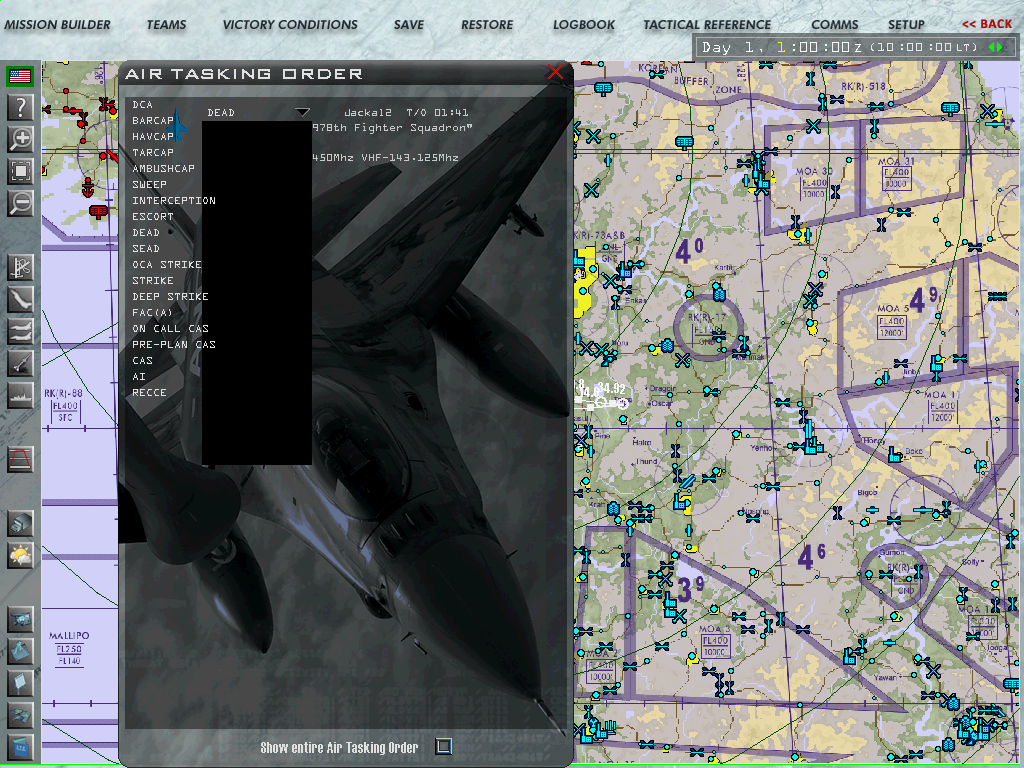The width and height of the screenshot is (1024, 768).
Task: Click the zoom in magnifier icon
Action: (x=21, y=139)
